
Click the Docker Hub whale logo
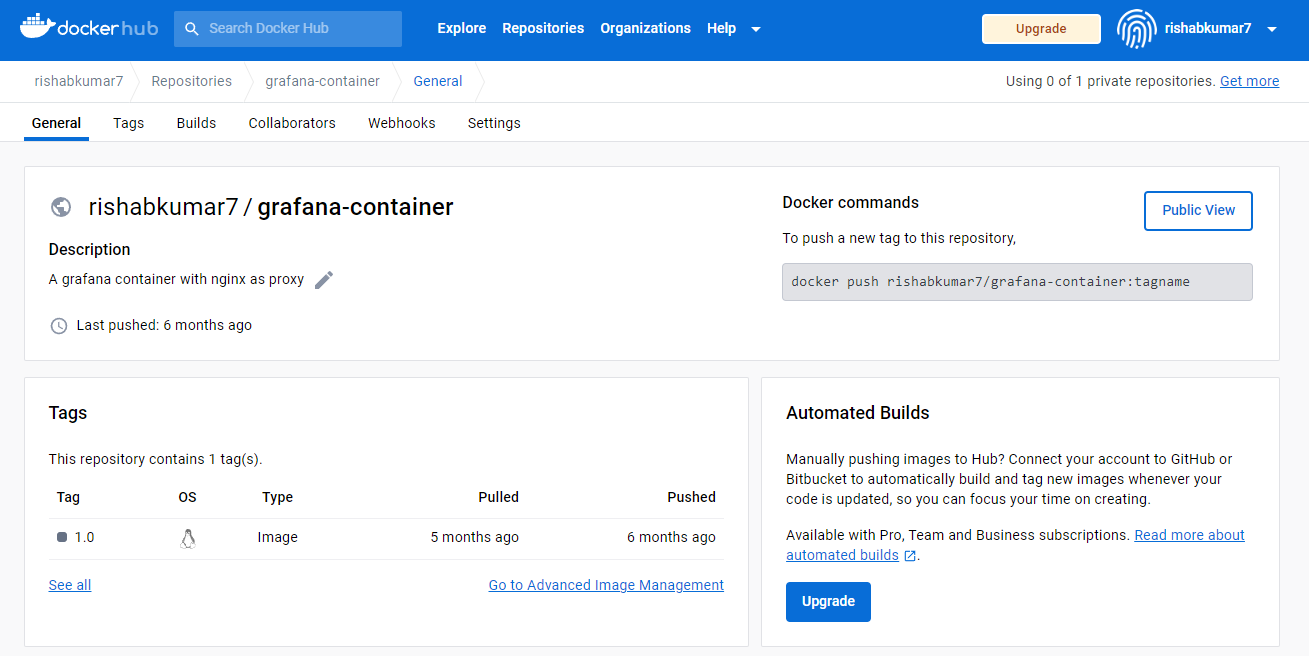(88, 27)
